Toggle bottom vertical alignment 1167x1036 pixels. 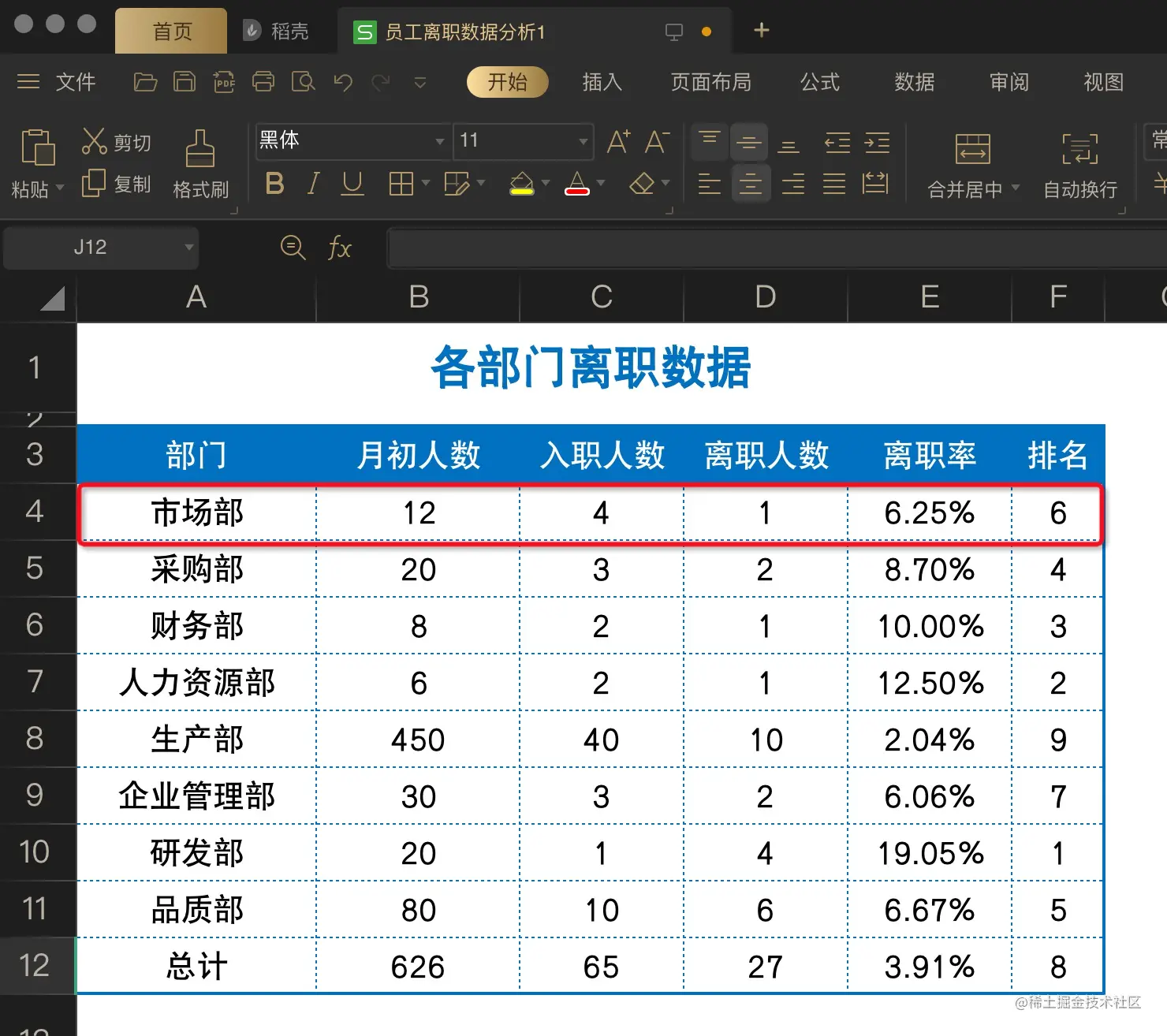(x=789, y=145)
